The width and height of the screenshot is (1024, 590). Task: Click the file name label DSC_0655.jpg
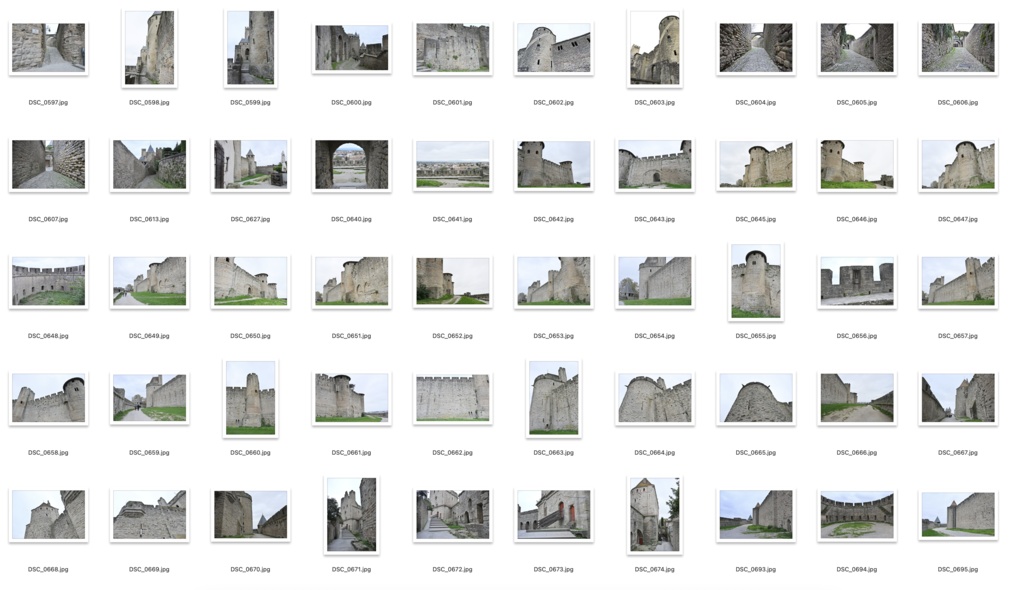pyautogui.click(x=756, y=336)
